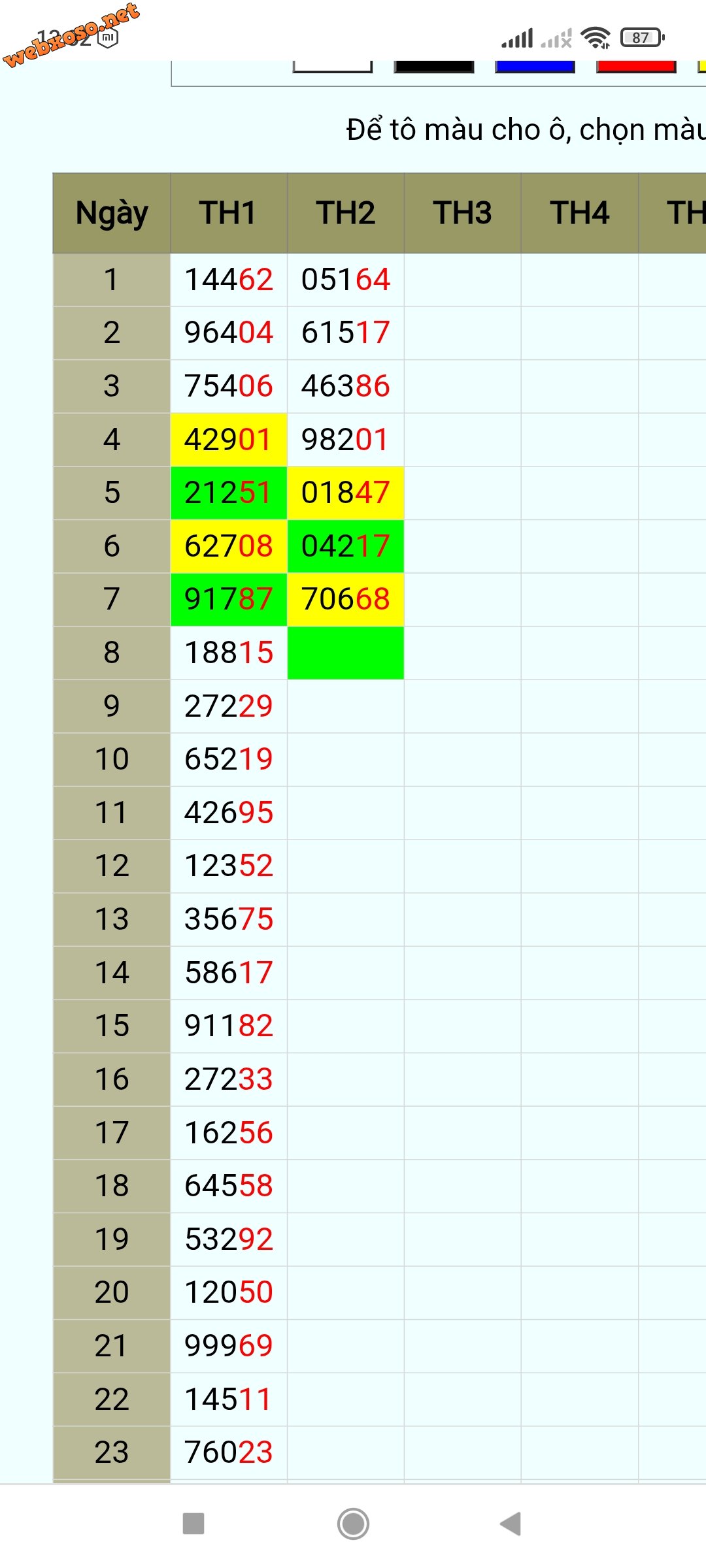Screen dimensions: 706x1568
Task: Click the cell with value 27229
Action: (x=229, y=706)
